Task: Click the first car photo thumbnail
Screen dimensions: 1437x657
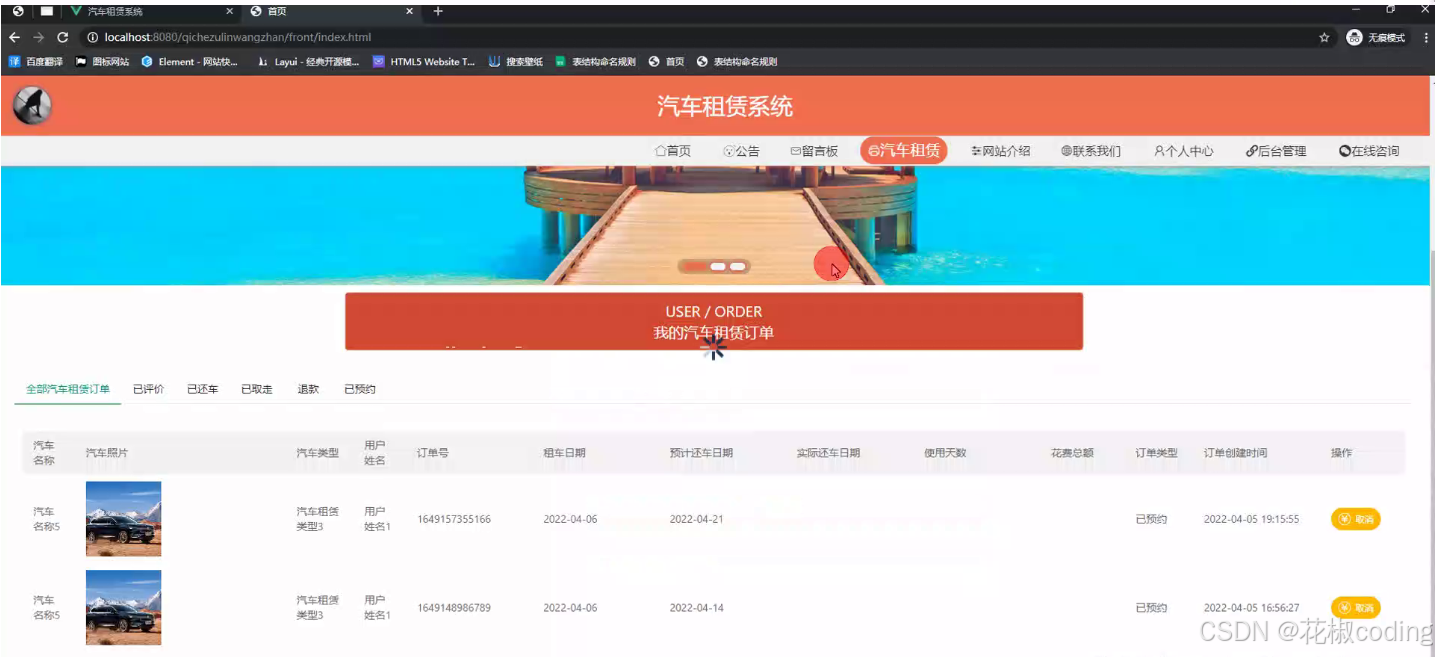Action: [123, 519]
